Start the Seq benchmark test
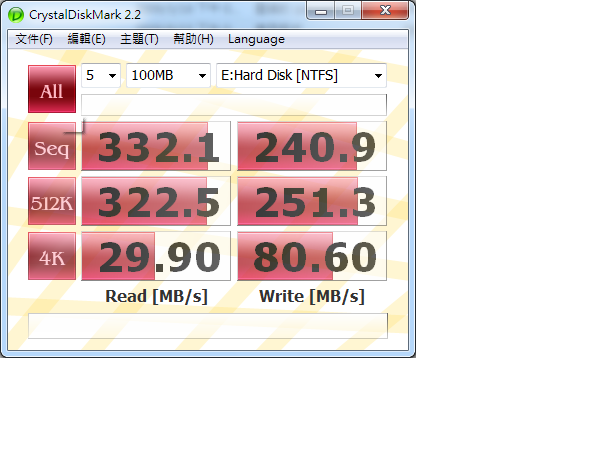The height and width of the screenshot is (460, 614). coord(52,146)
